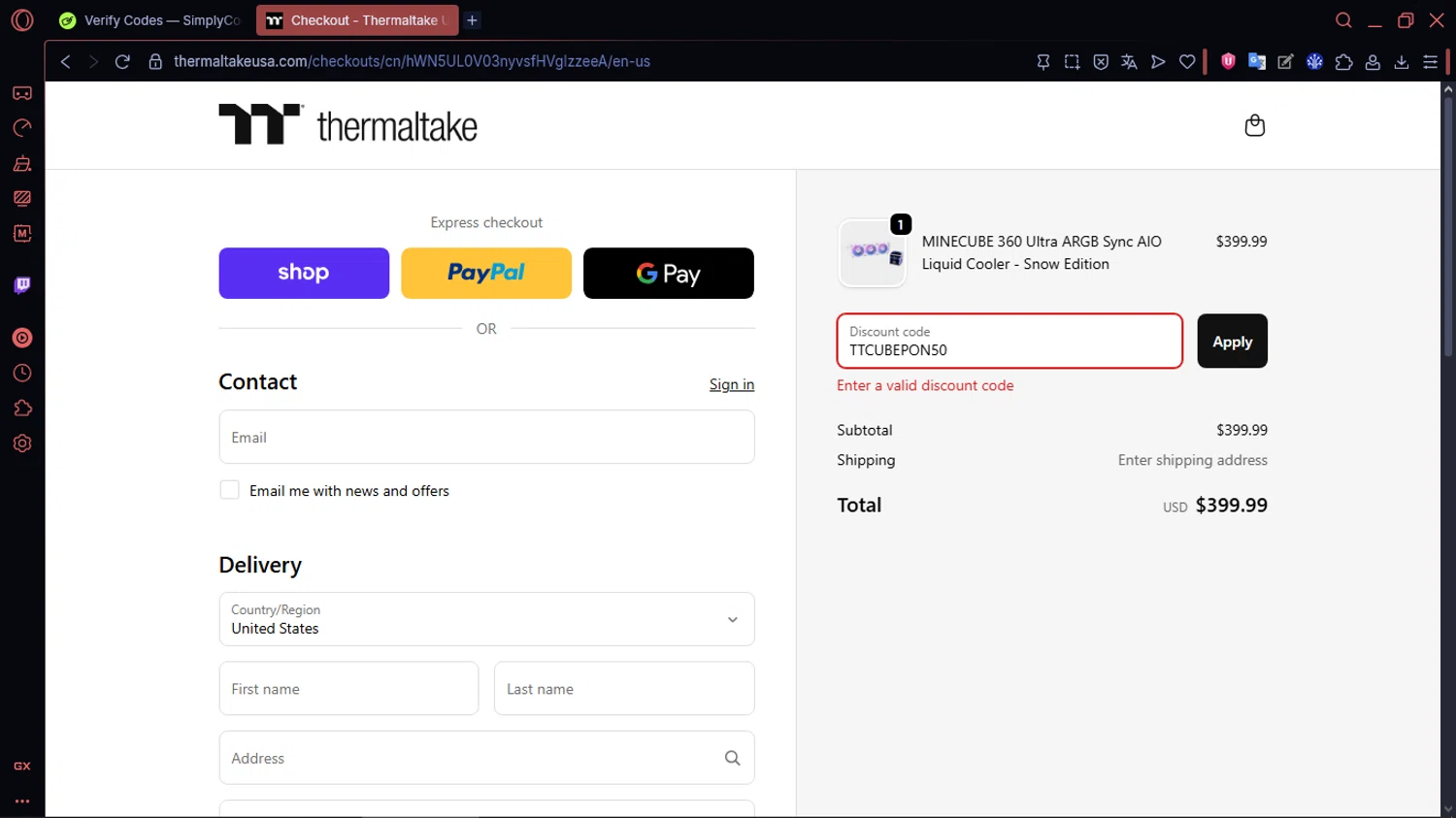Viewport: 1456px width, 818px height.
Task: Apply the discount code
Action: click(x=1232, y=341)
